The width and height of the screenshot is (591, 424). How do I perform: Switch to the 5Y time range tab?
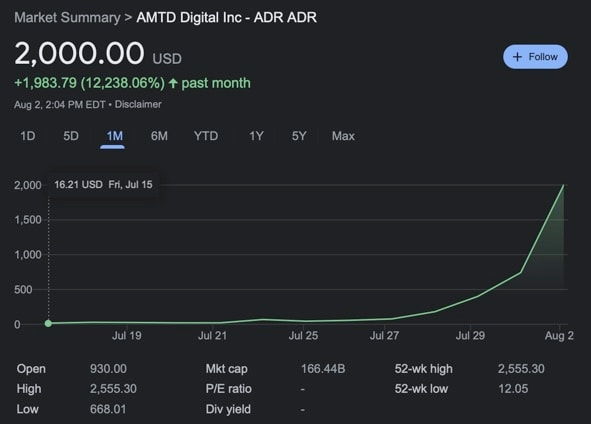(299, 136)
